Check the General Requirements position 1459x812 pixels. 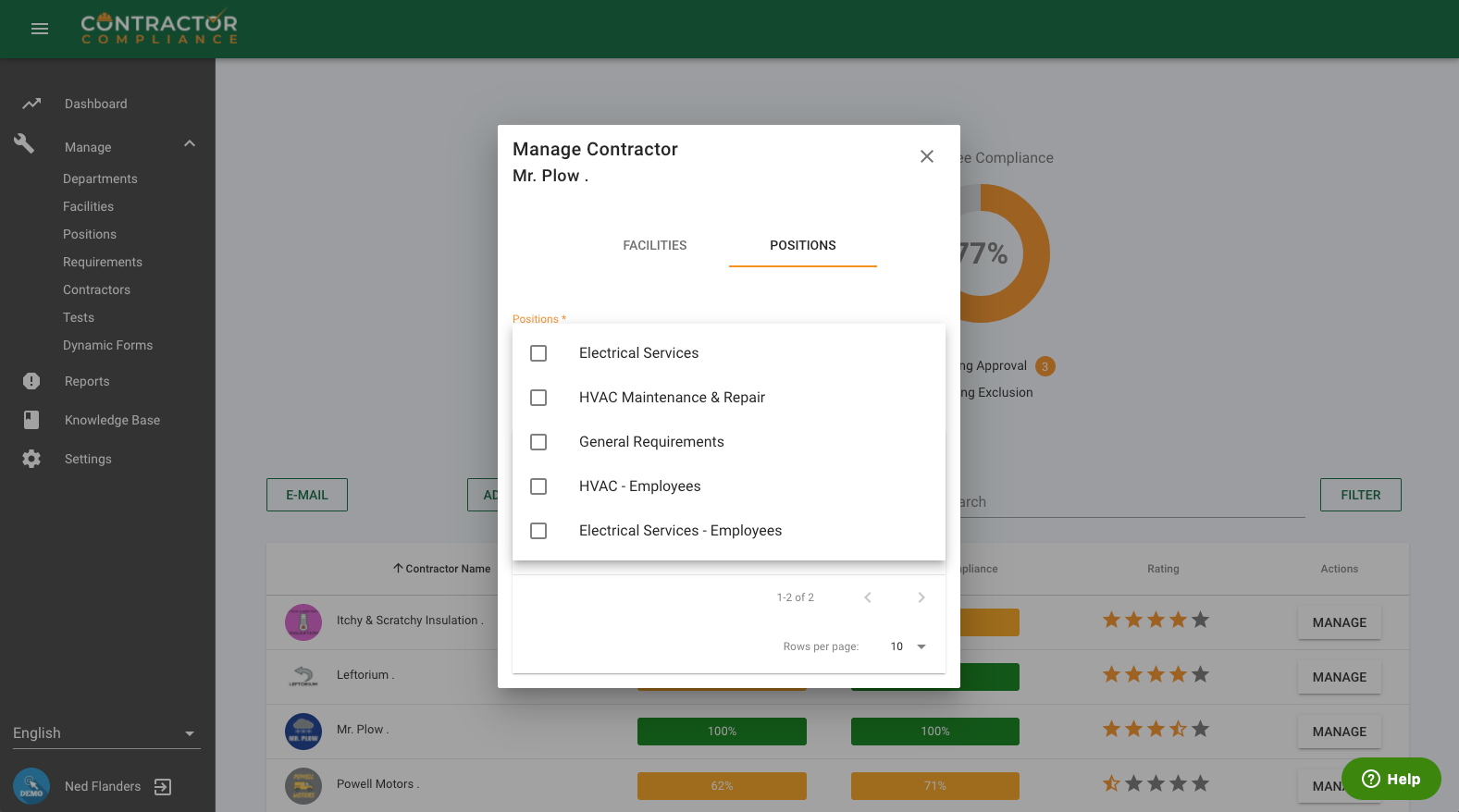point(538,442)
